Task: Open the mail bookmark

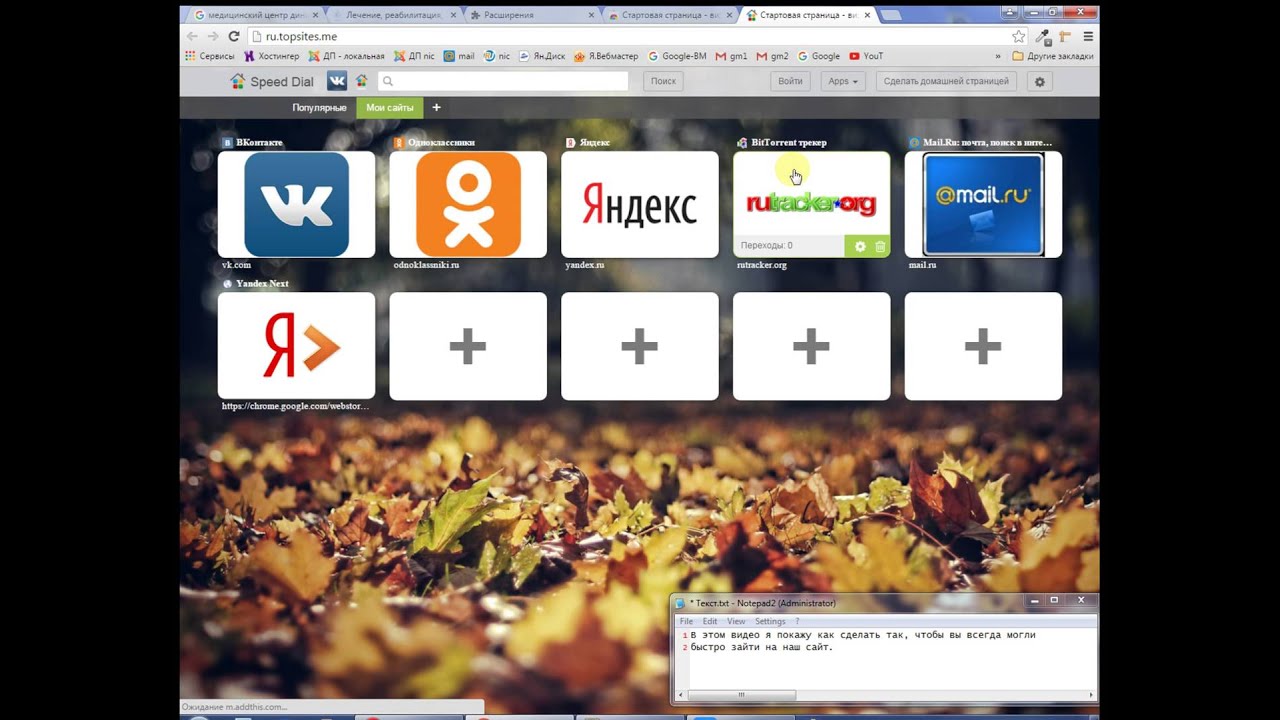Action: (459, 56)
